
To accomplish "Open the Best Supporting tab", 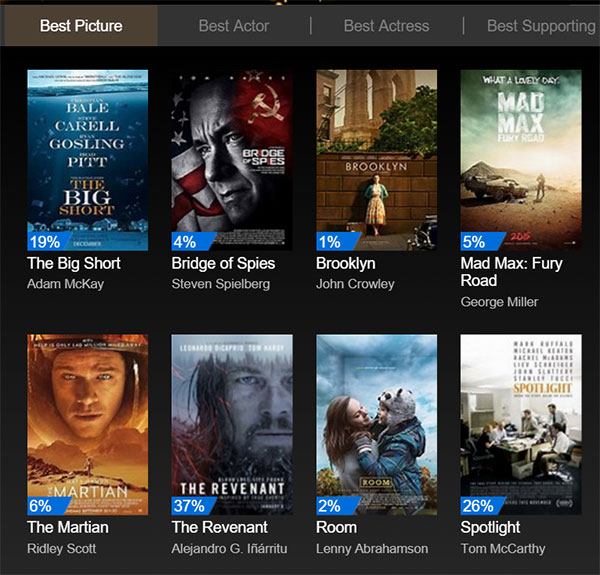I will click(x=541, y=26).
